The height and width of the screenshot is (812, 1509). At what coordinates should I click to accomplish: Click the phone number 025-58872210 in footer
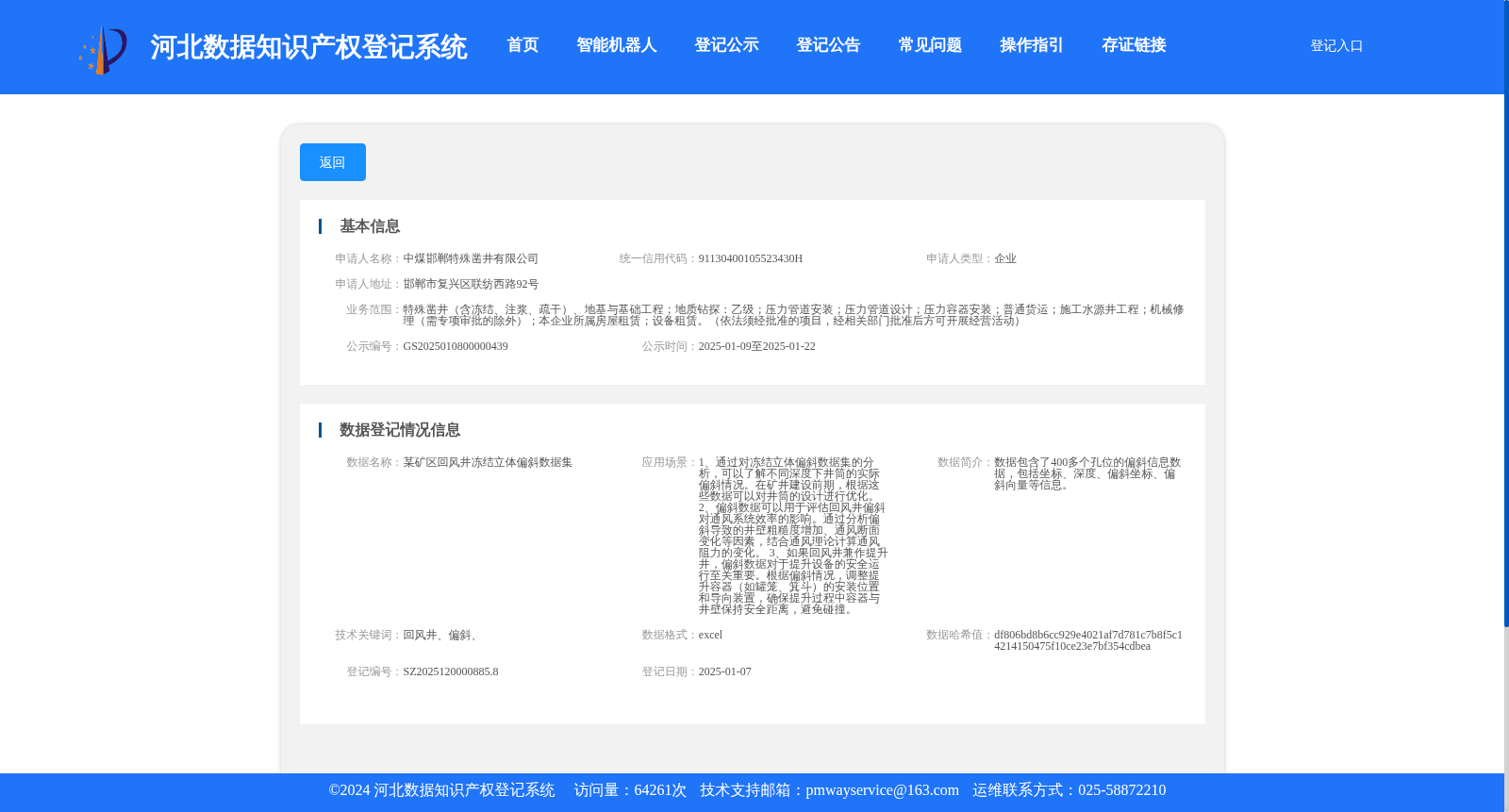pos(1121,790)
